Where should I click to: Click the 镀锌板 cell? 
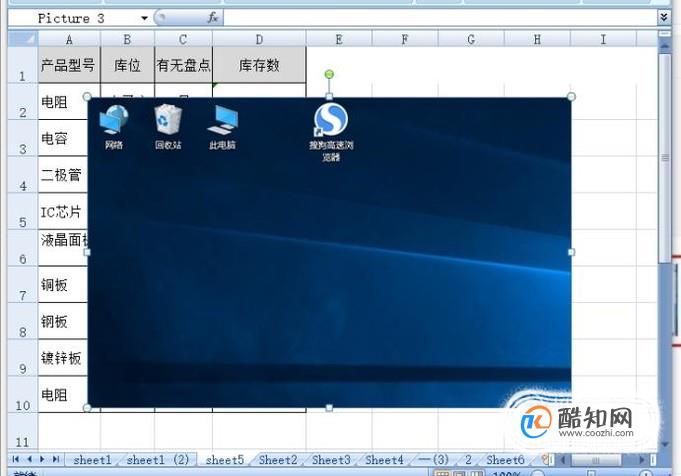[63, 358]
